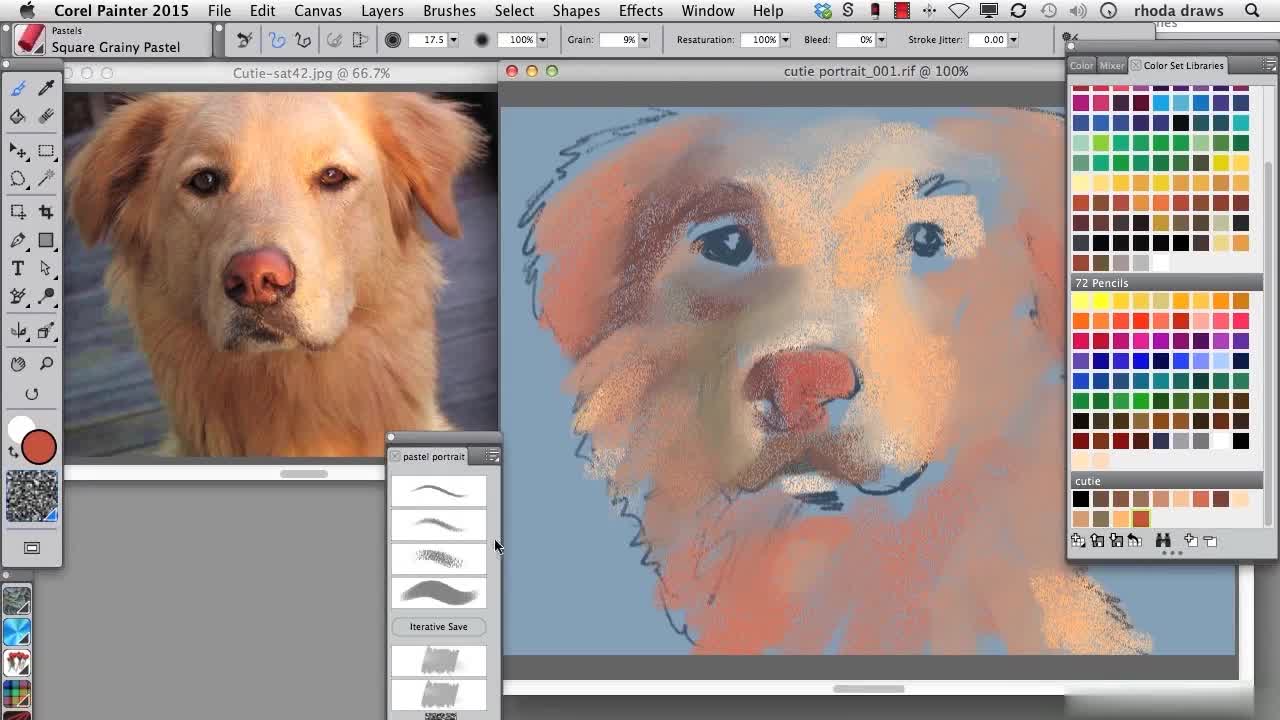Open the Brushes menu
The height and width of the screenshot is (720, 1280).
(x=449, y=11)
